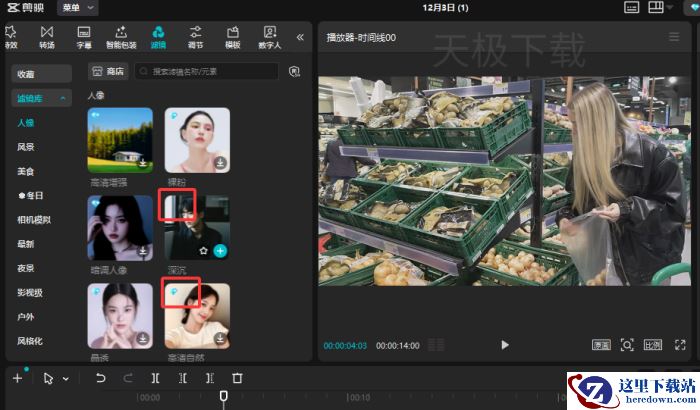Trim right of the playhead

pos(210,378)
